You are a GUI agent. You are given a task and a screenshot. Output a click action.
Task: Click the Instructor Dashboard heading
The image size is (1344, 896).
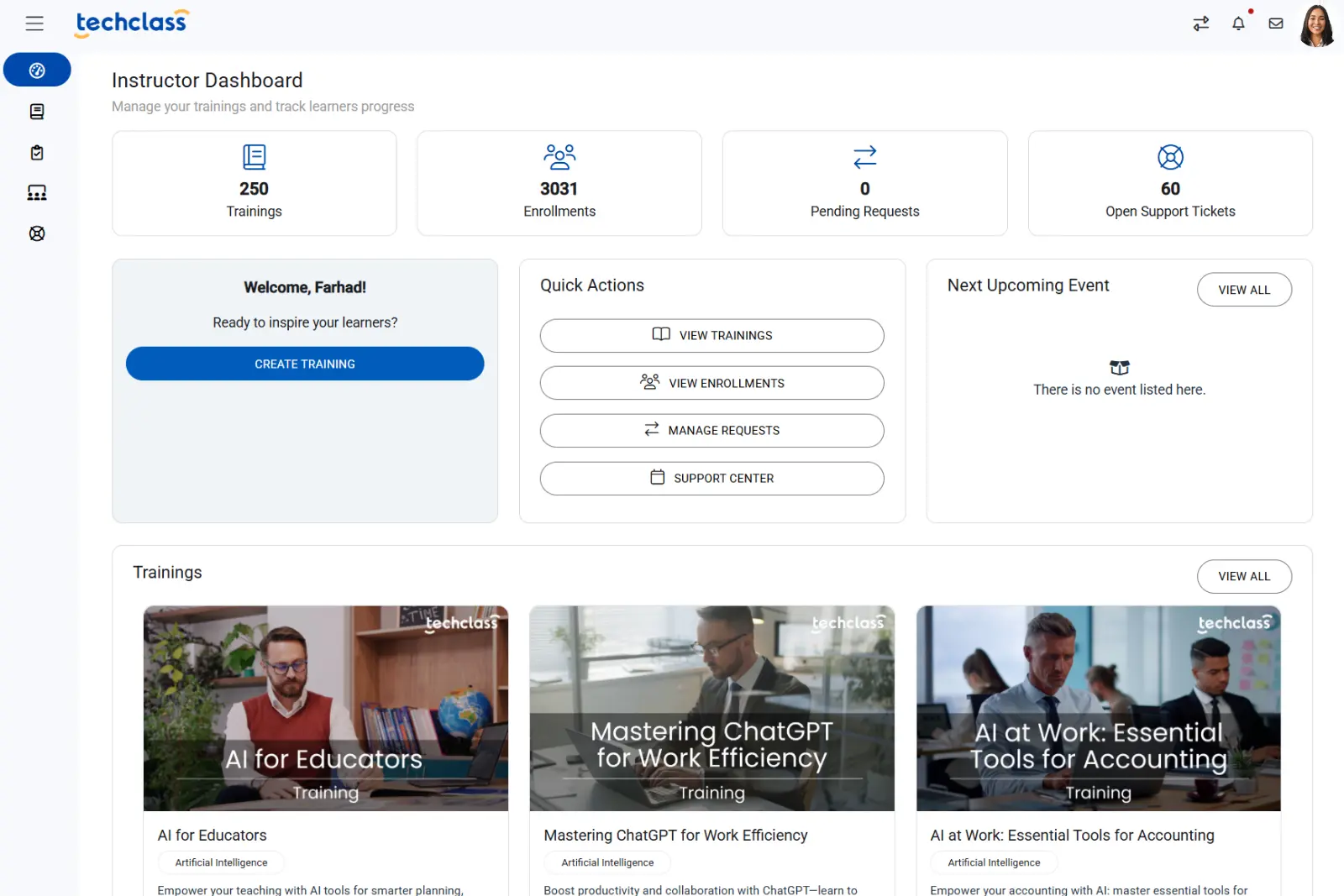pos(207,81)
